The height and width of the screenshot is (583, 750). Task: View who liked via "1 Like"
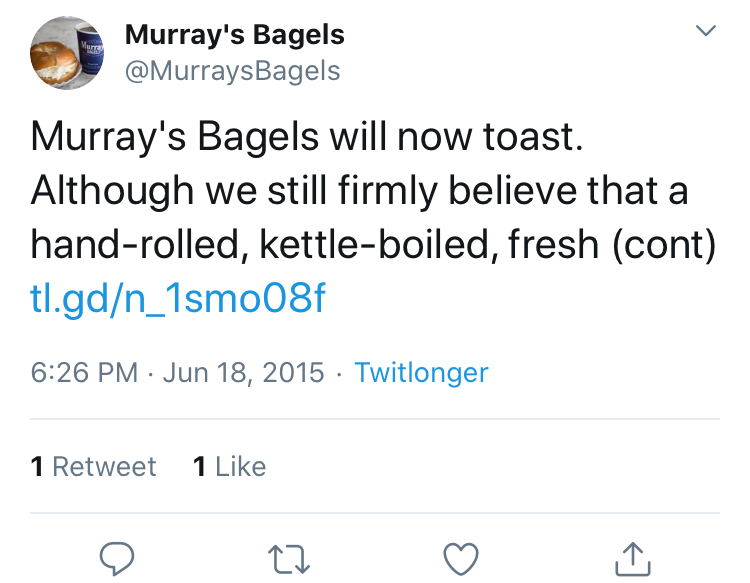(x=229, y=466)
